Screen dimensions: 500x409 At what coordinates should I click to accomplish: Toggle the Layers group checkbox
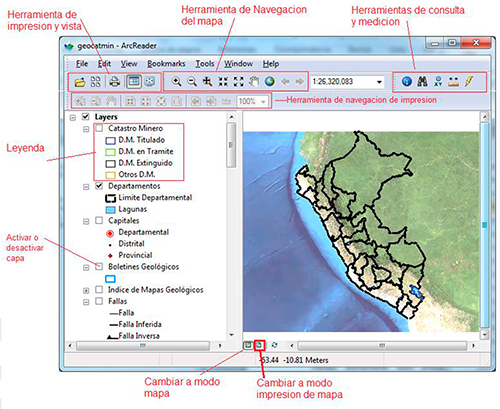[x=86, y=117]
